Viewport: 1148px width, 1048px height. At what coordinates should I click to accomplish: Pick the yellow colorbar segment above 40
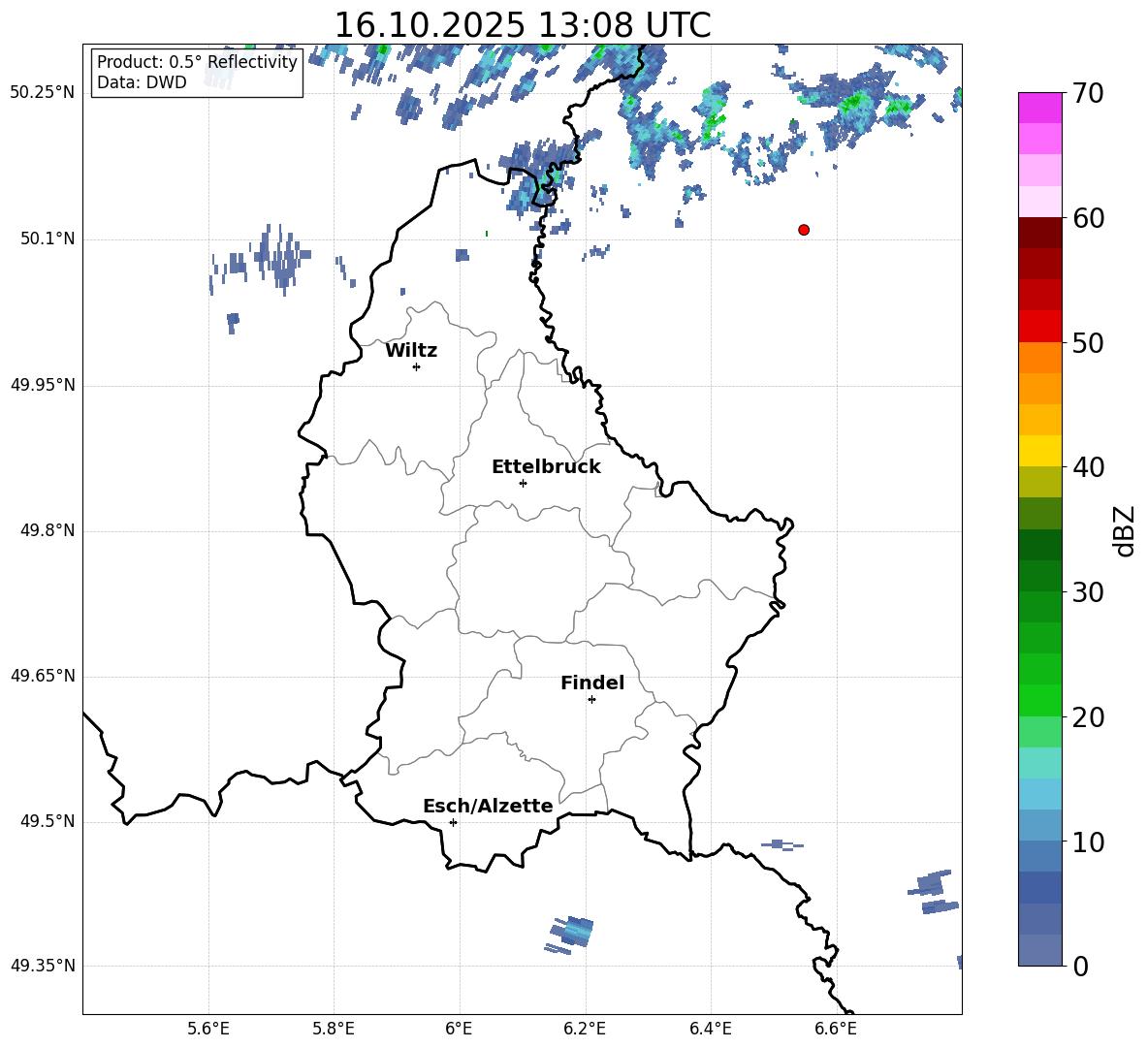point(1040,451)
